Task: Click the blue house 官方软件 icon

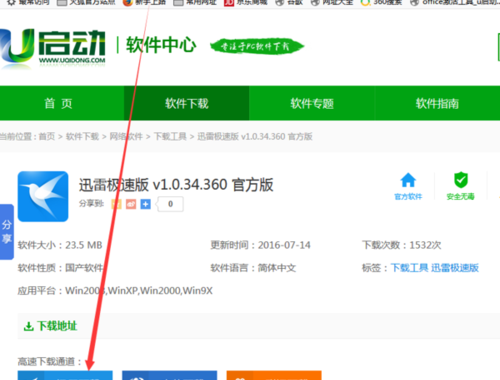Action: (408, 180)
